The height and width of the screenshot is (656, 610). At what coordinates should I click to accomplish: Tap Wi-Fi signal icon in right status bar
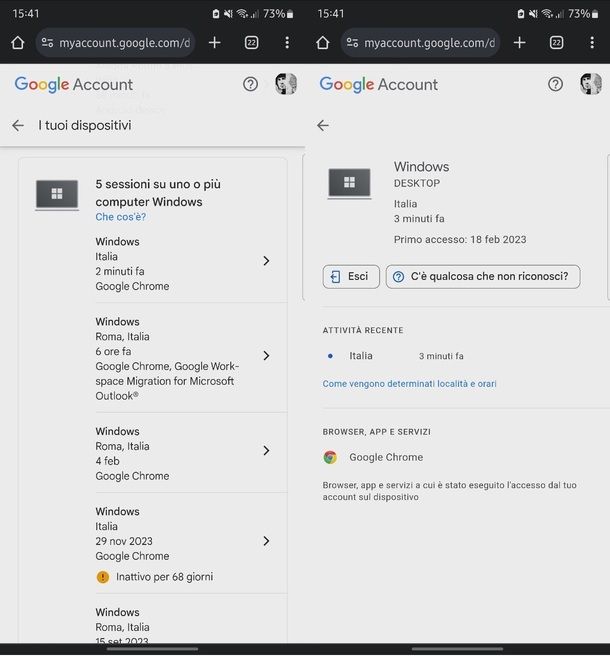(x=547, y=14)
